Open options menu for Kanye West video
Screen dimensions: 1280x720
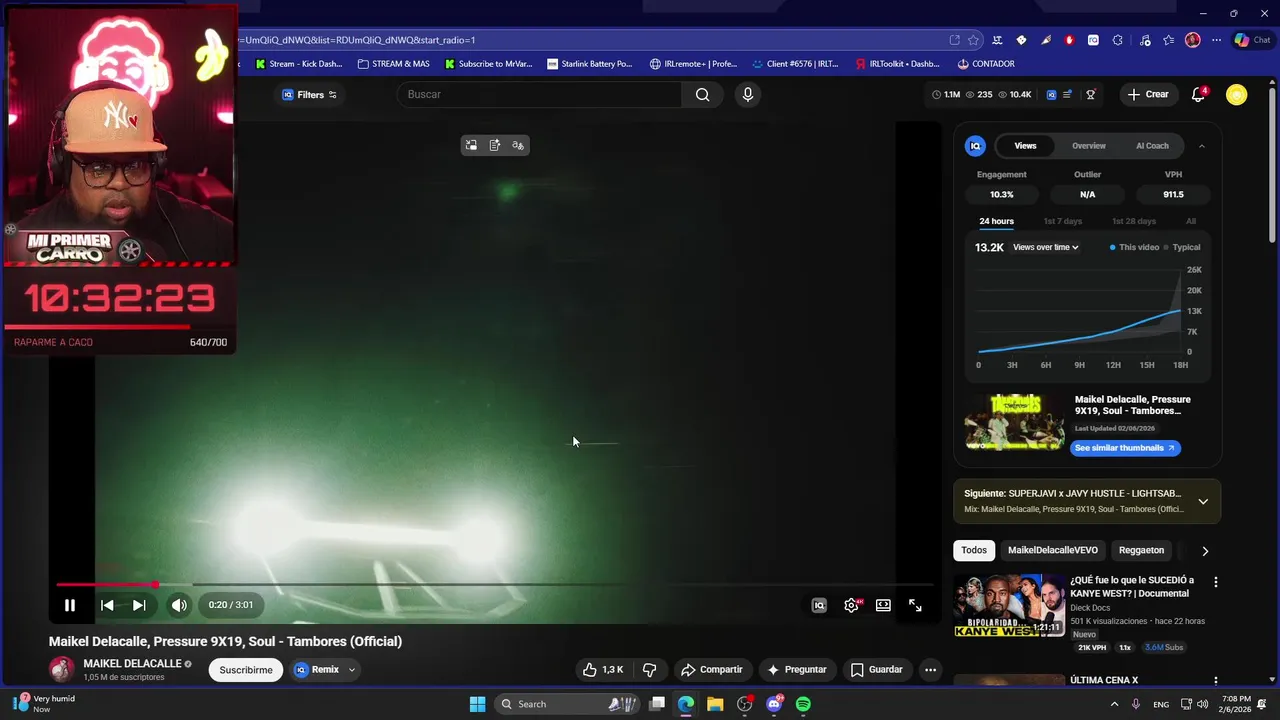point(1216,582)
